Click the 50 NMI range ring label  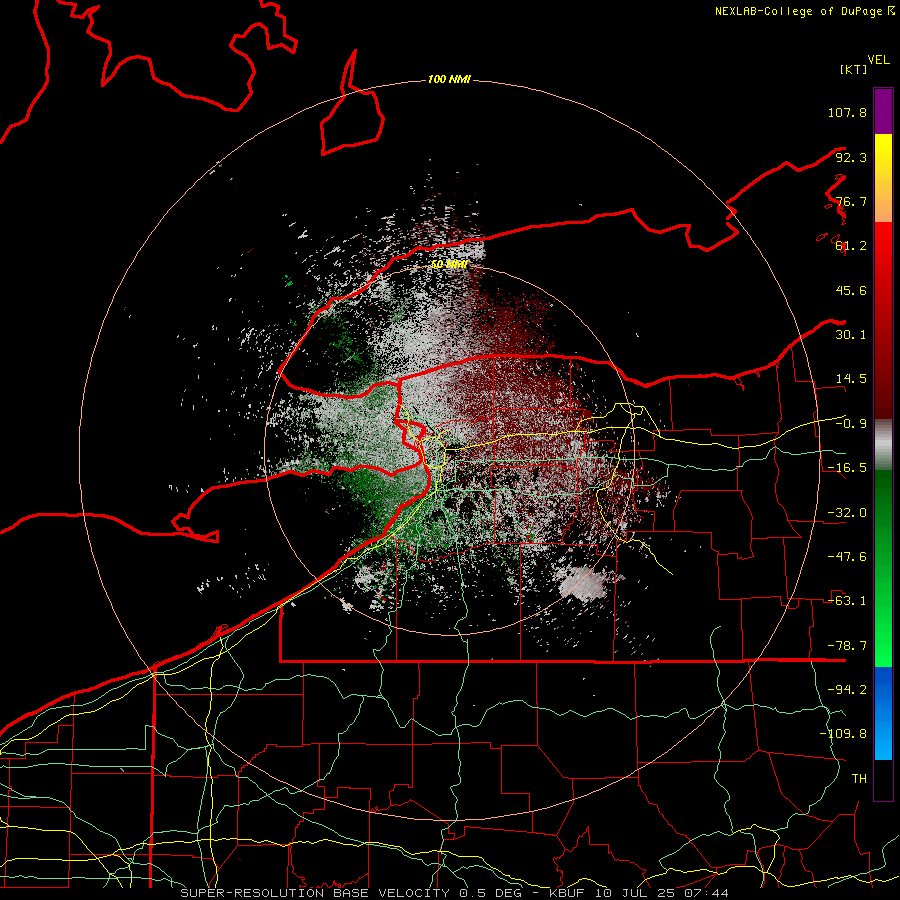pos(449,265)
